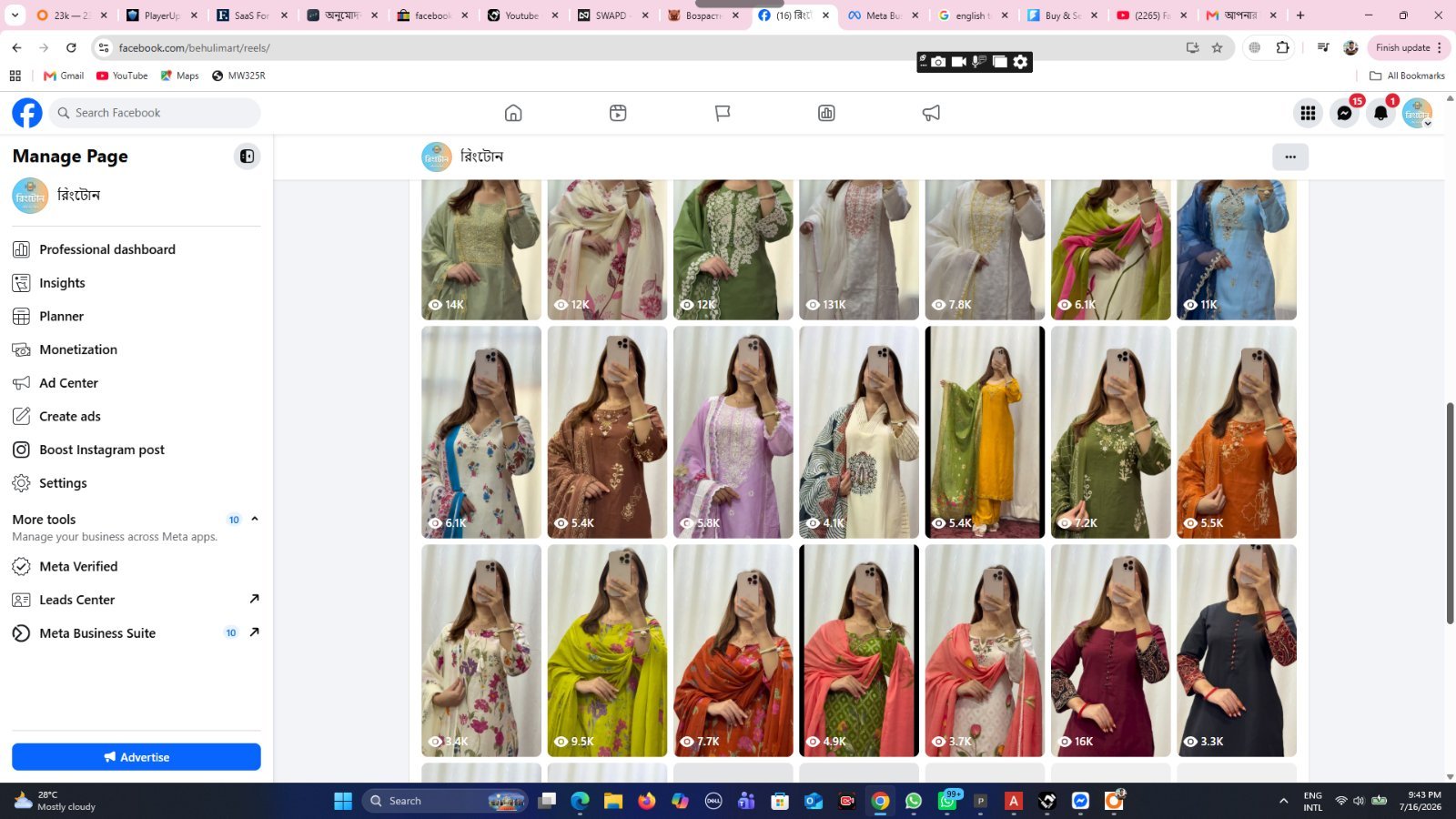
Task: Open the Facebook menu grid icon
Action: coord(1308,113)
